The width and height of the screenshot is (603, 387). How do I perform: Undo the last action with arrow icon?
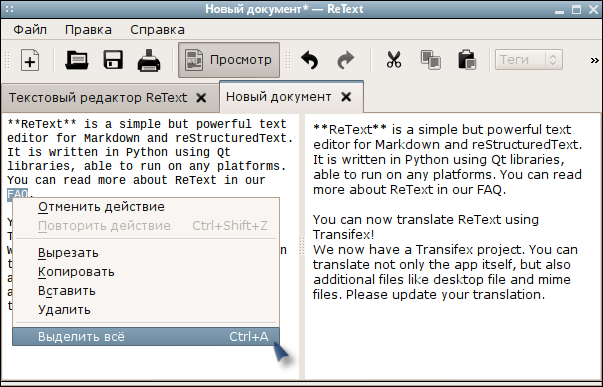tap(310, 60)
